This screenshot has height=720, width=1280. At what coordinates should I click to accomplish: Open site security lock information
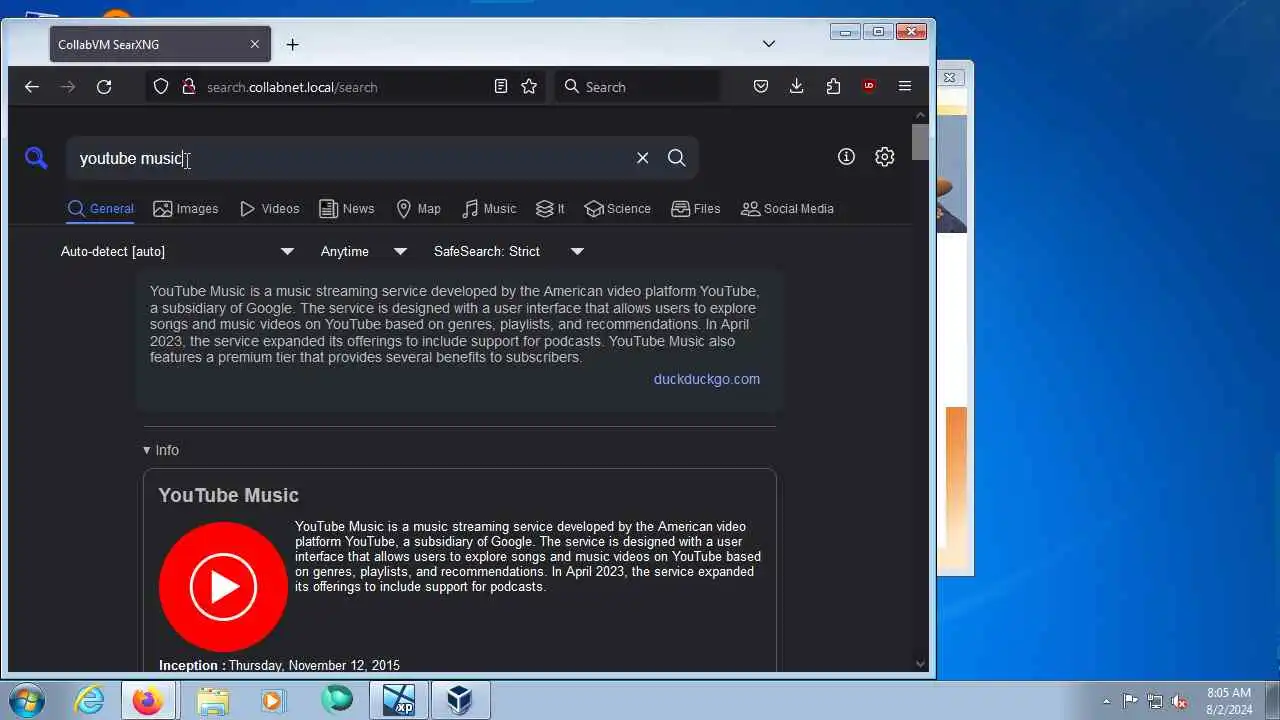(x=188, y=87)
